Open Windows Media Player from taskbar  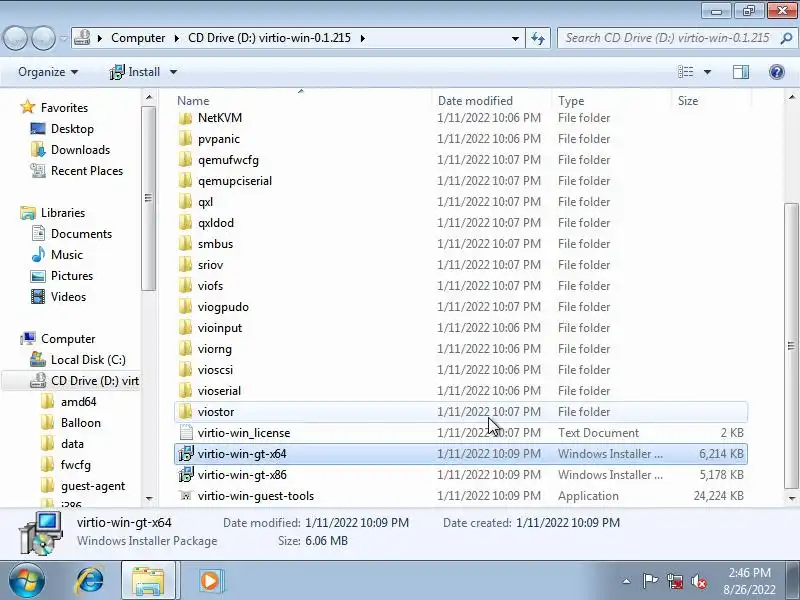tap(210, 581)
